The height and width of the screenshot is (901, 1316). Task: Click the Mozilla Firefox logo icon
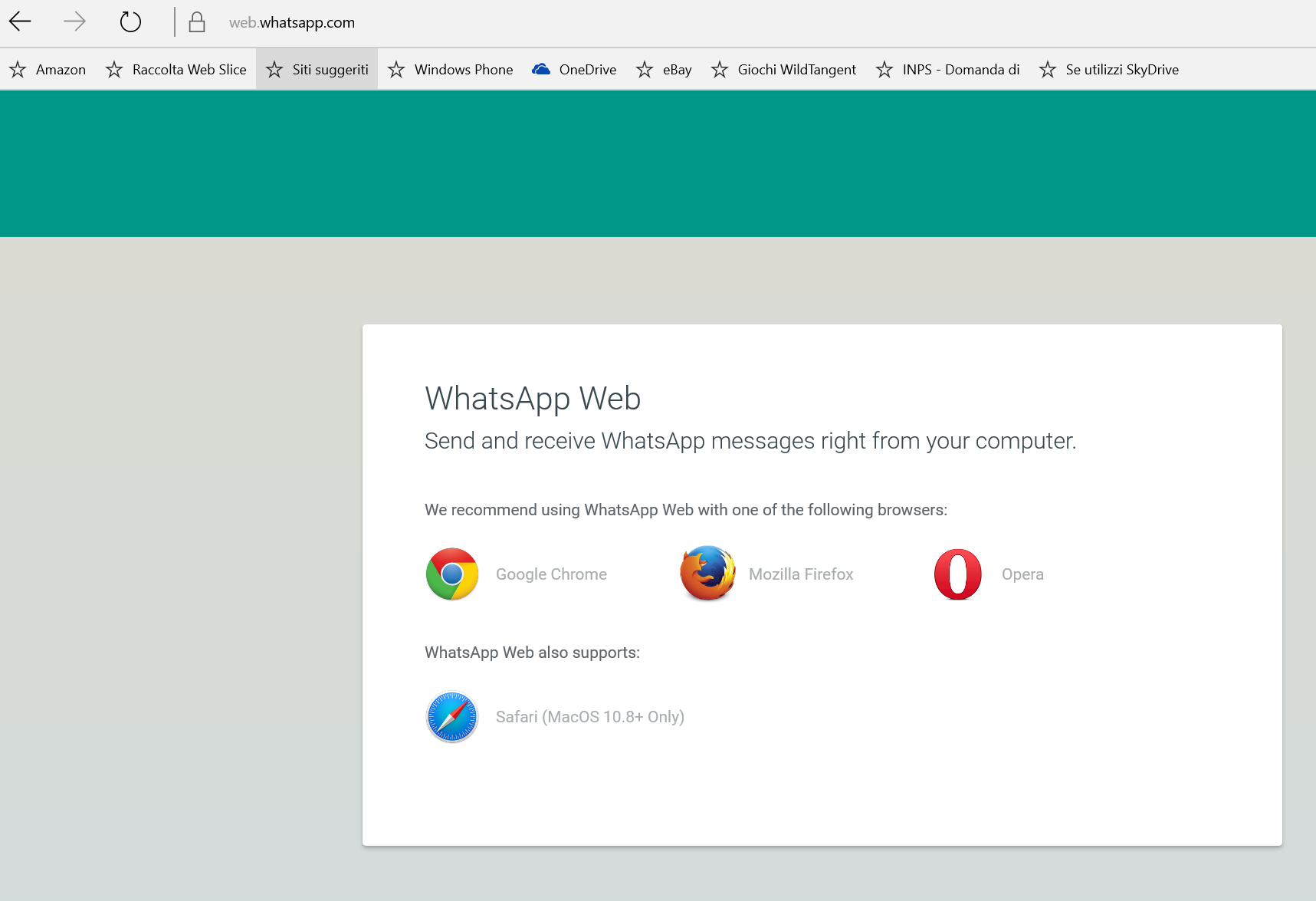click(x=707, y=574)
